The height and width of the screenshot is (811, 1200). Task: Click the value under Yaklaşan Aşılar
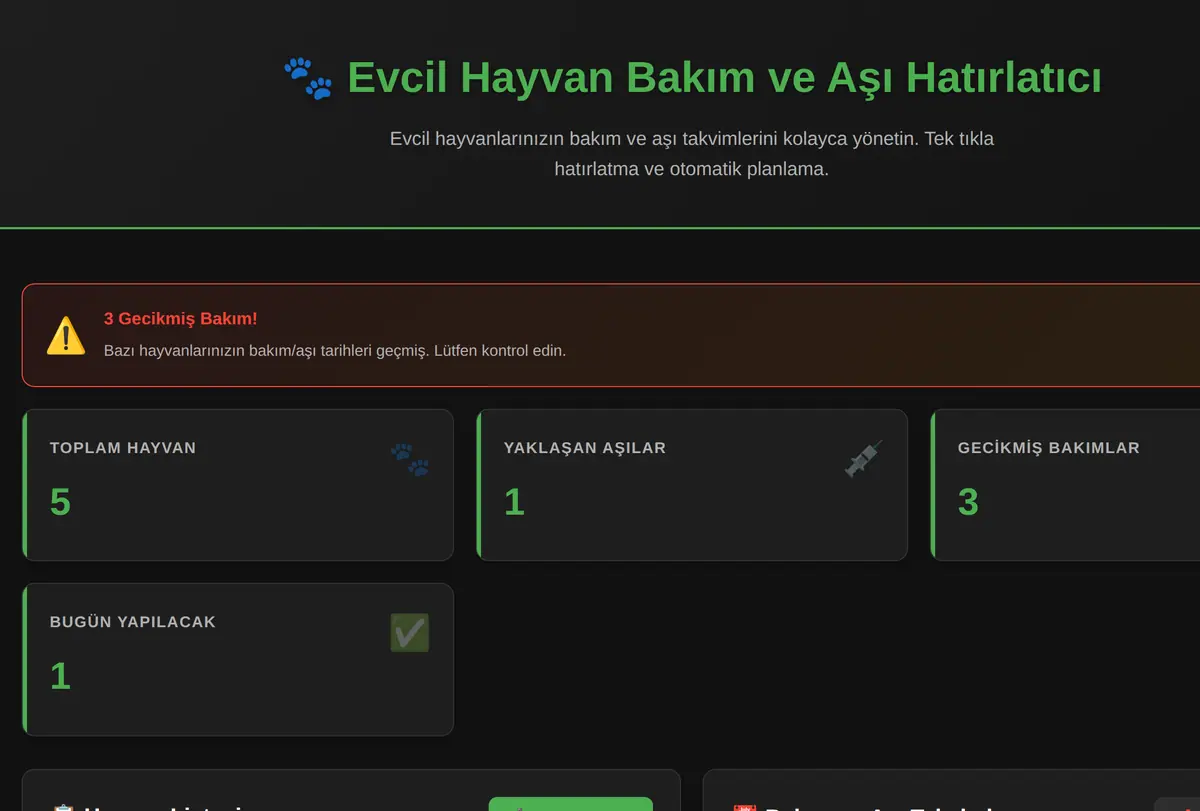(514, 502)
